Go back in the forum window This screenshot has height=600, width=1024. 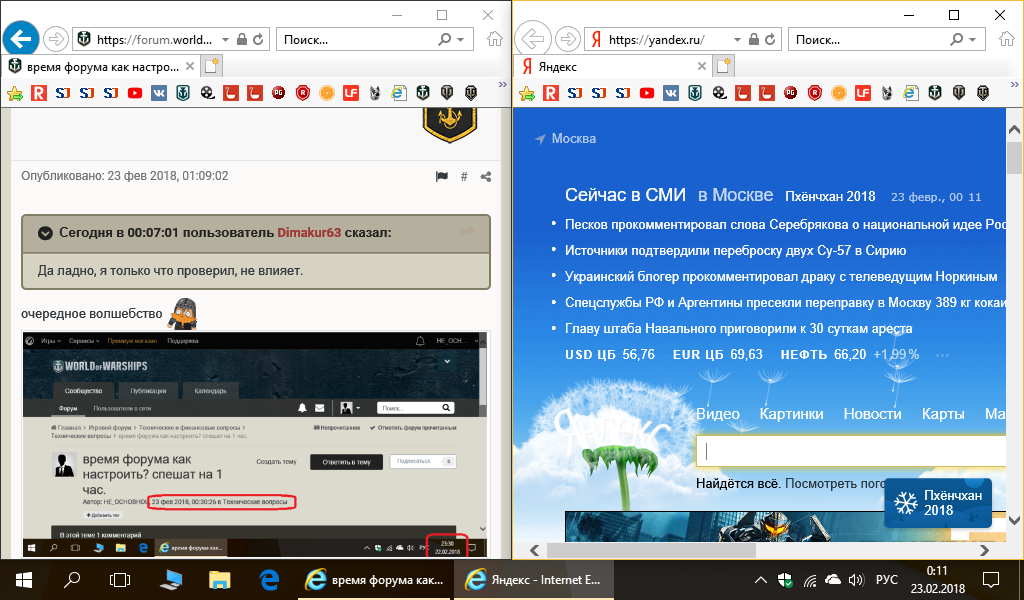(x=21, y=40)
